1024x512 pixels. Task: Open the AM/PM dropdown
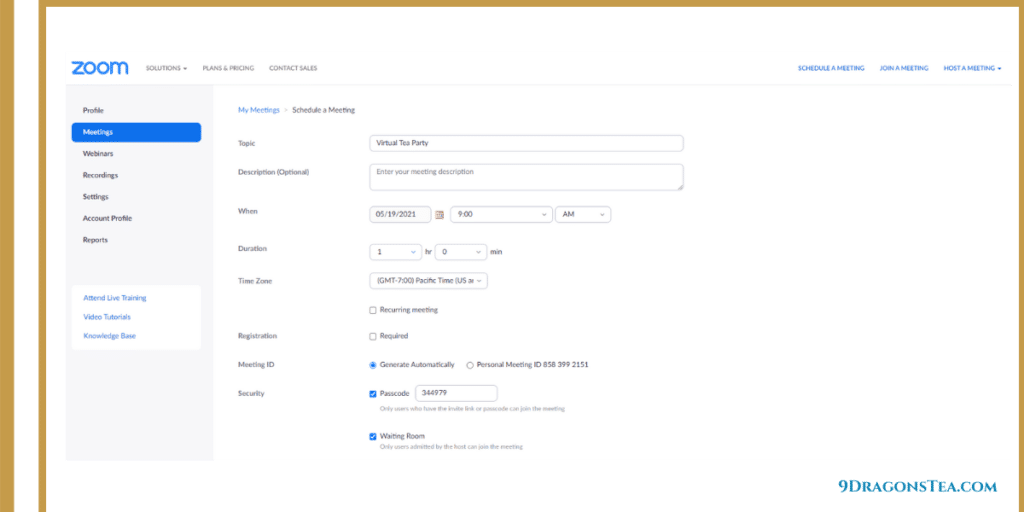[x=582, y=214]
